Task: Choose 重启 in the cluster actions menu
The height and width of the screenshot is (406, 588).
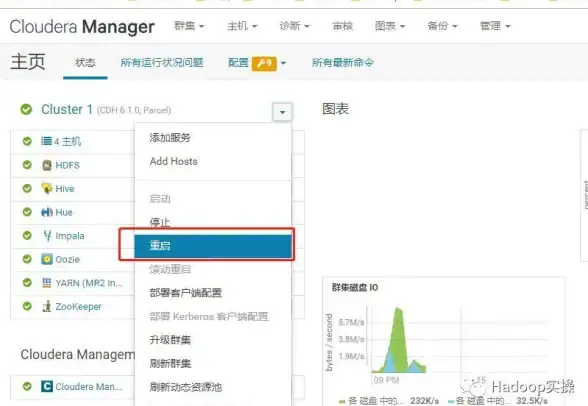Action: coord(213,246)
